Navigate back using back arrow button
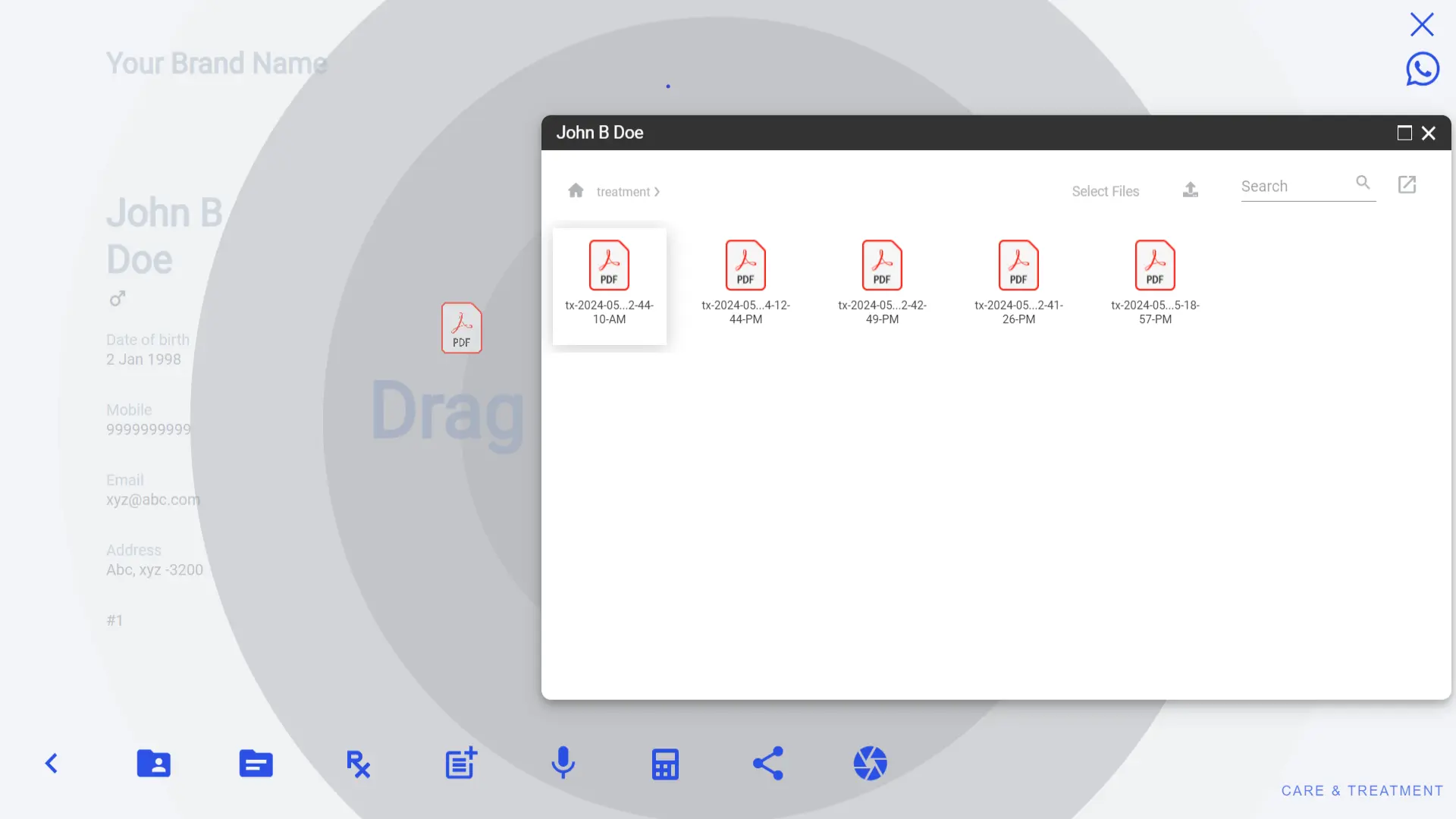 (x=51, y=762)
